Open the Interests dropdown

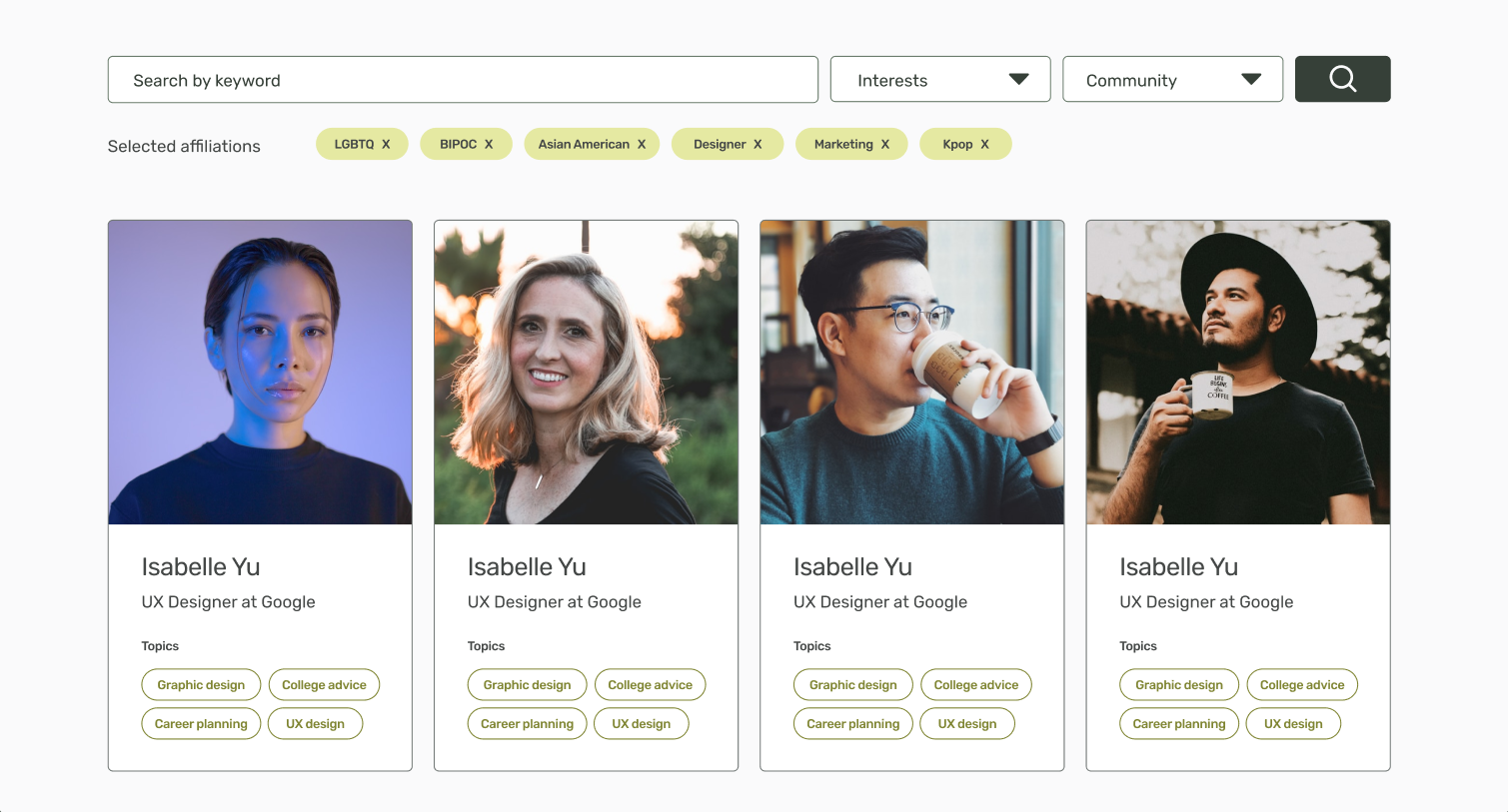939,78
